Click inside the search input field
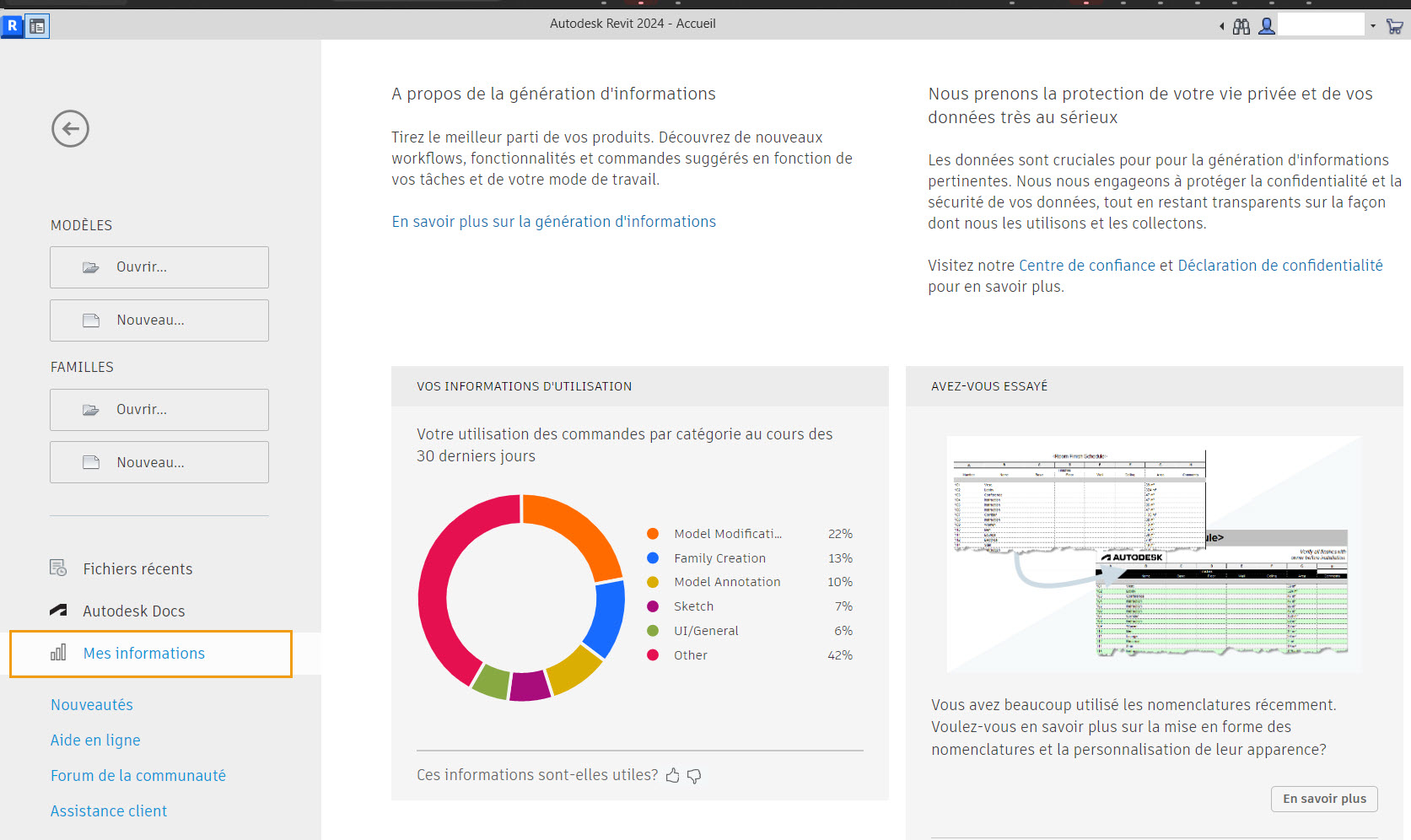This screenshot has width=1411, height=840. point(1322,24)
